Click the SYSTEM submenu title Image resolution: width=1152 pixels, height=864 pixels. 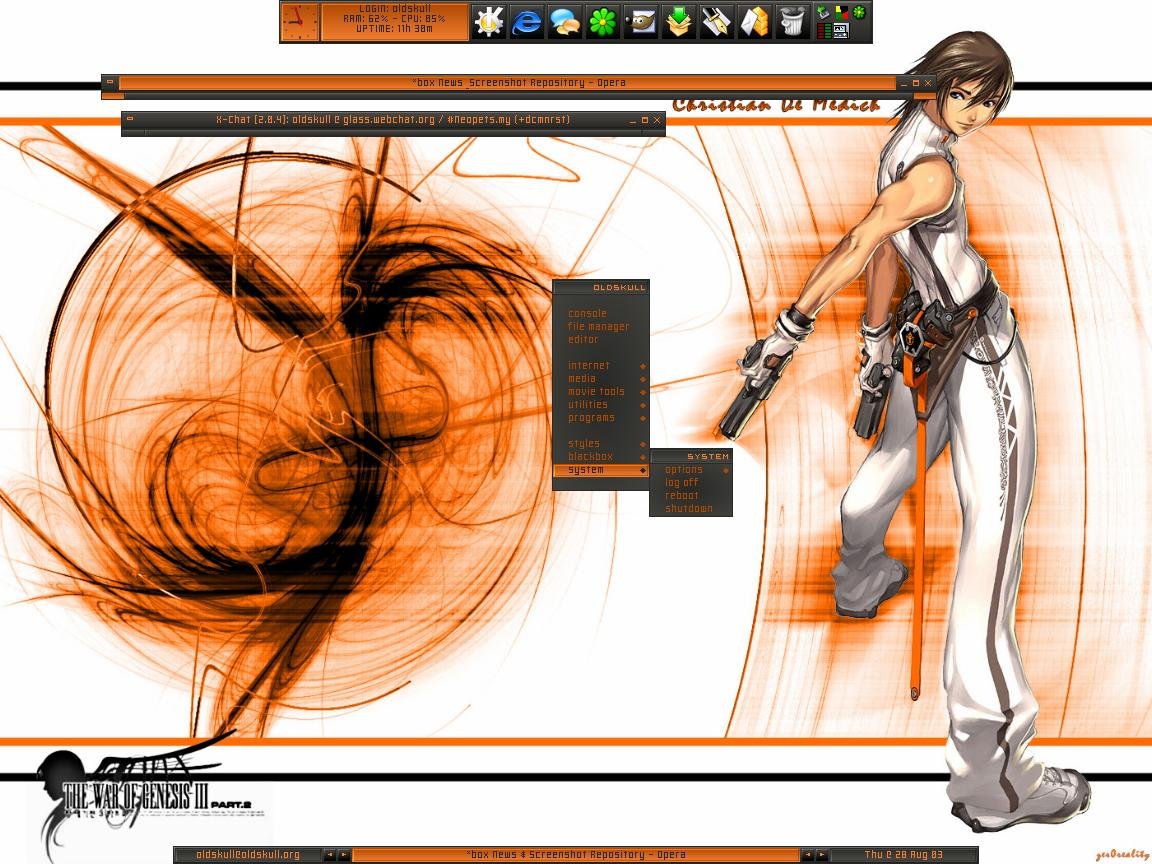tap(691, 456)
